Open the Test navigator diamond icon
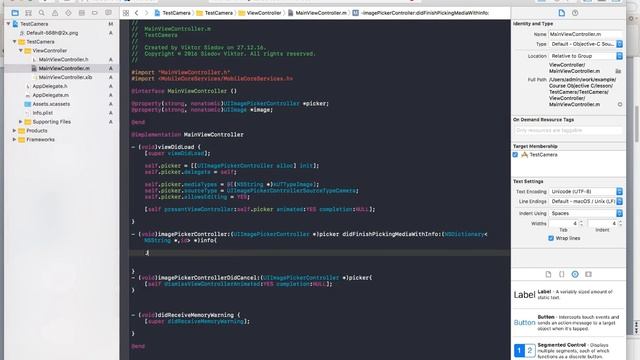This screenshot has height=360, width=640. [x=68, y=13]
